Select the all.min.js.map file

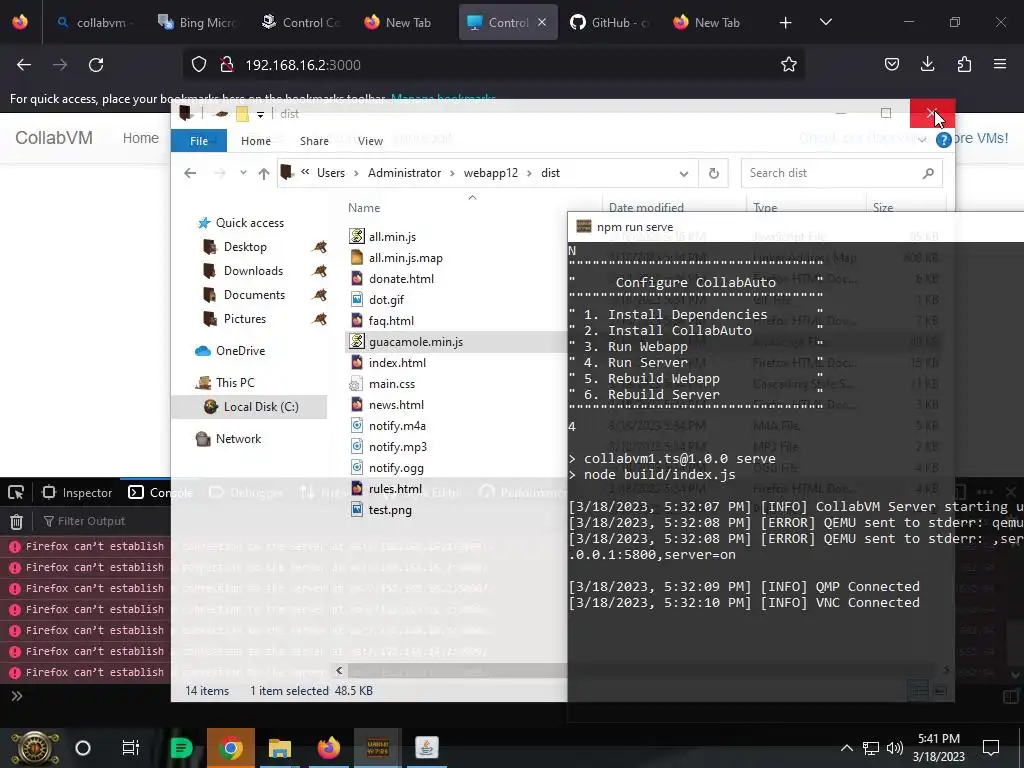pyautogui.click(x=406, y=258)
